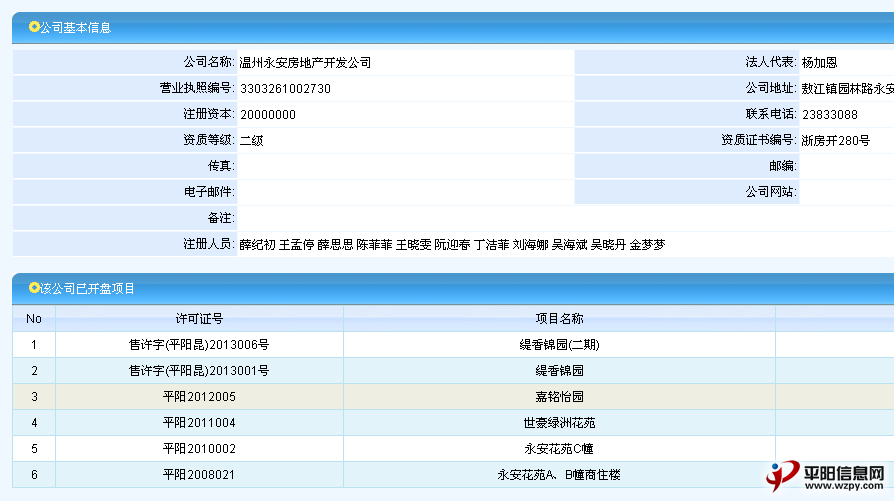This screenshot has height=501, width=894.
Task: Click registered person 薛思思
Action: coord(335,245)
